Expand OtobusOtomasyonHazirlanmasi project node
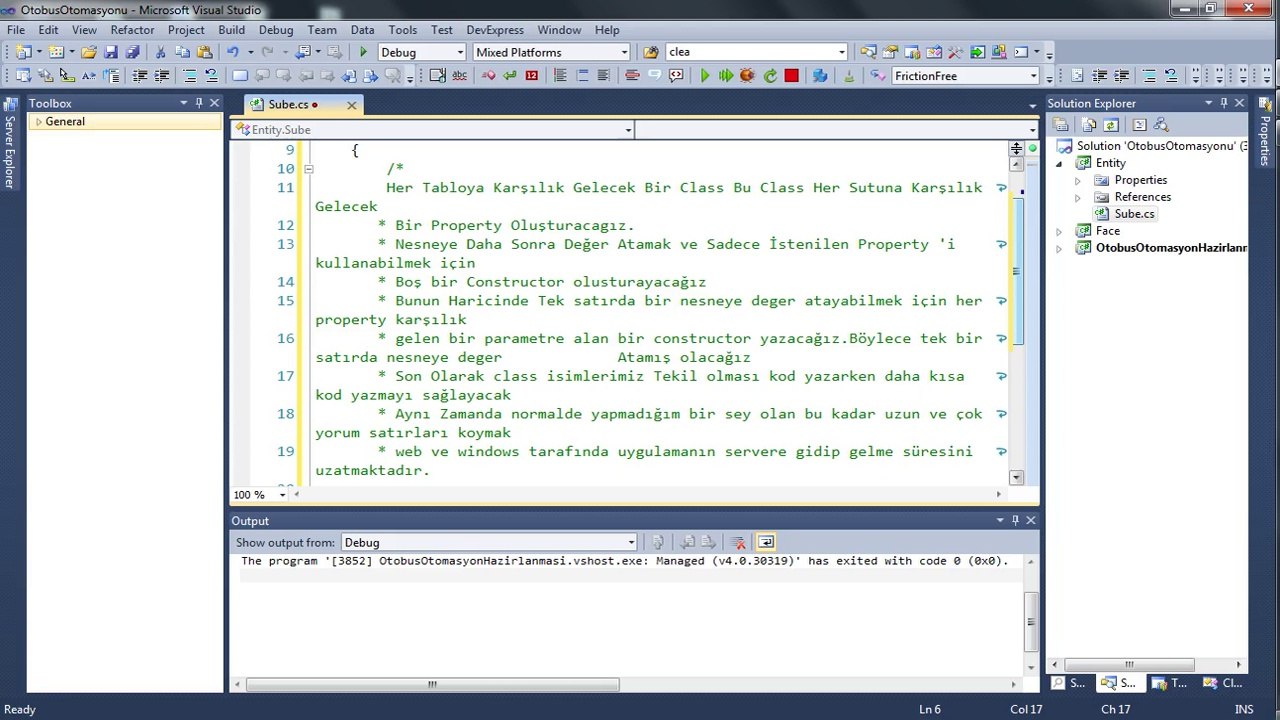 point(1060,248)
